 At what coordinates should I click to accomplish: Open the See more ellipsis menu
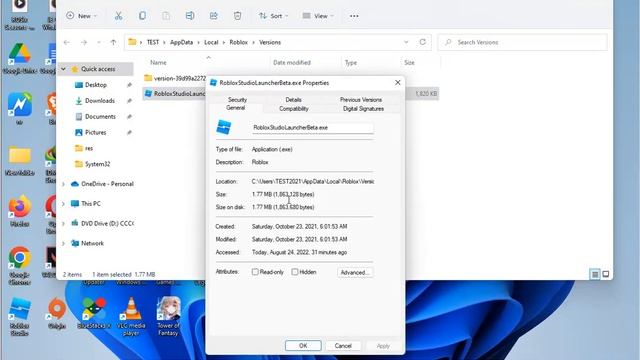354,16
